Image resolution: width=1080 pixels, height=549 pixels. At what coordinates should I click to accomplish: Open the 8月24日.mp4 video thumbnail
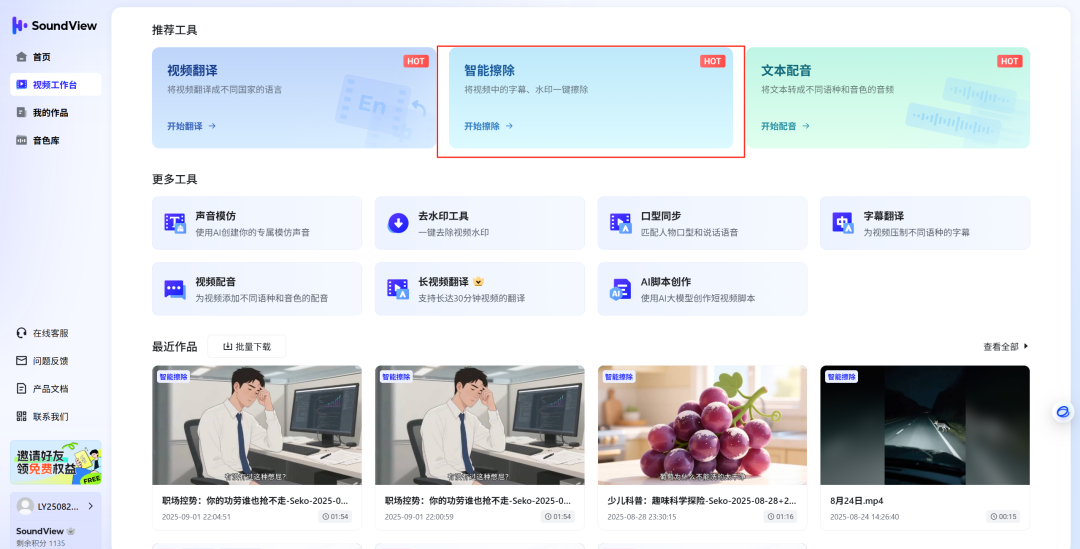pos(925,425)
